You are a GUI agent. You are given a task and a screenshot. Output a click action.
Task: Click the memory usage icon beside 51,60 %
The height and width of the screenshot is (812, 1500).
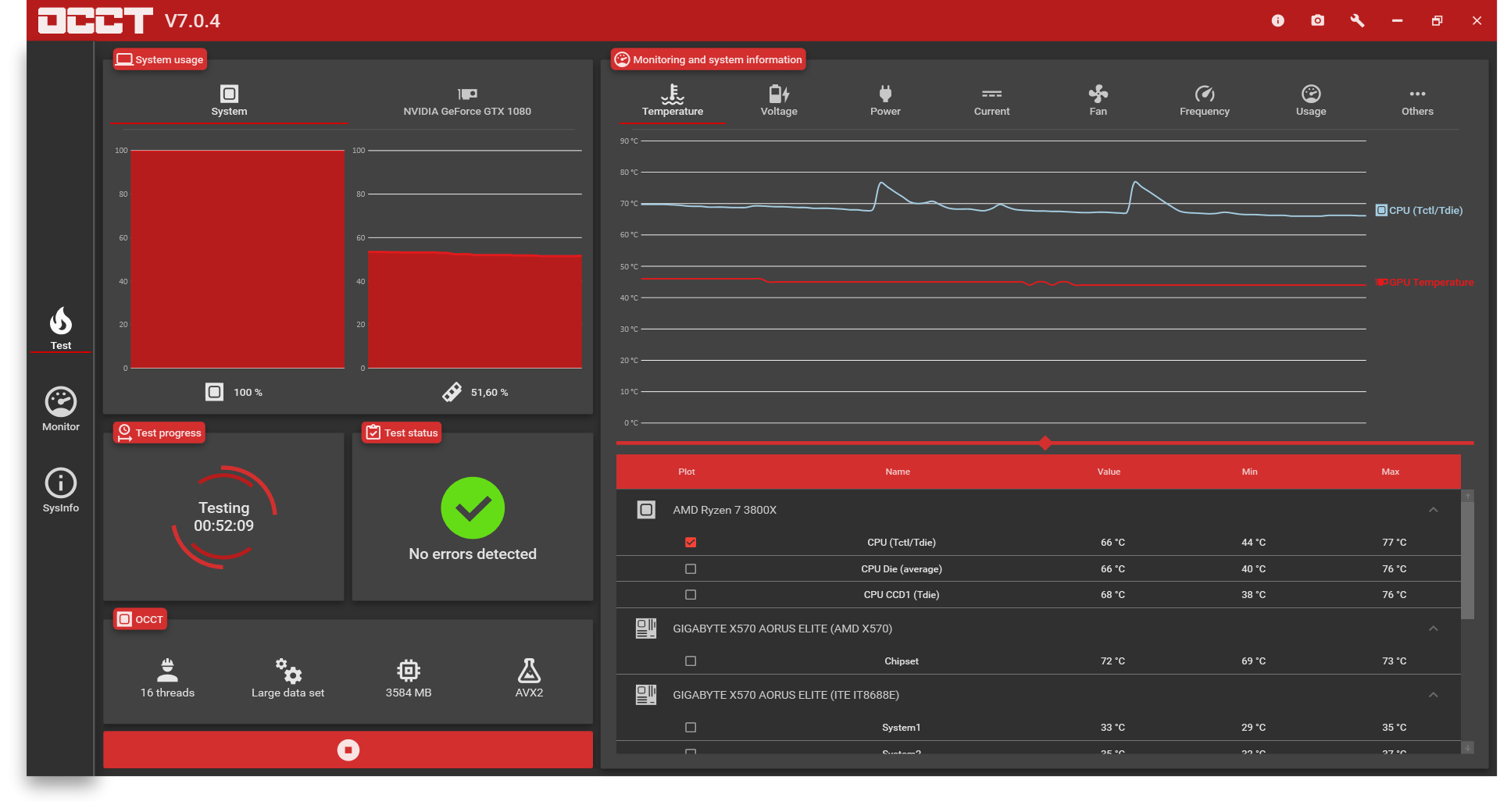[x=452, y=392]
